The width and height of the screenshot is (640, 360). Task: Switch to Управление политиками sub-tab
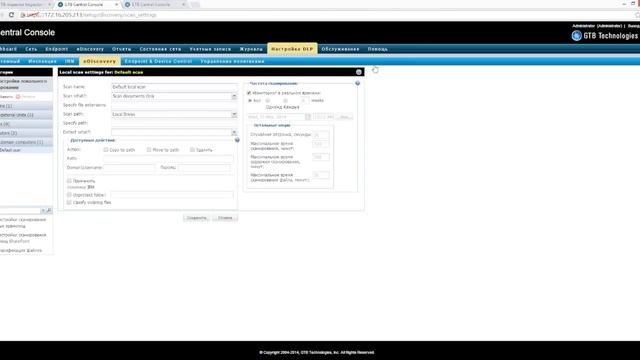[232, 61]
